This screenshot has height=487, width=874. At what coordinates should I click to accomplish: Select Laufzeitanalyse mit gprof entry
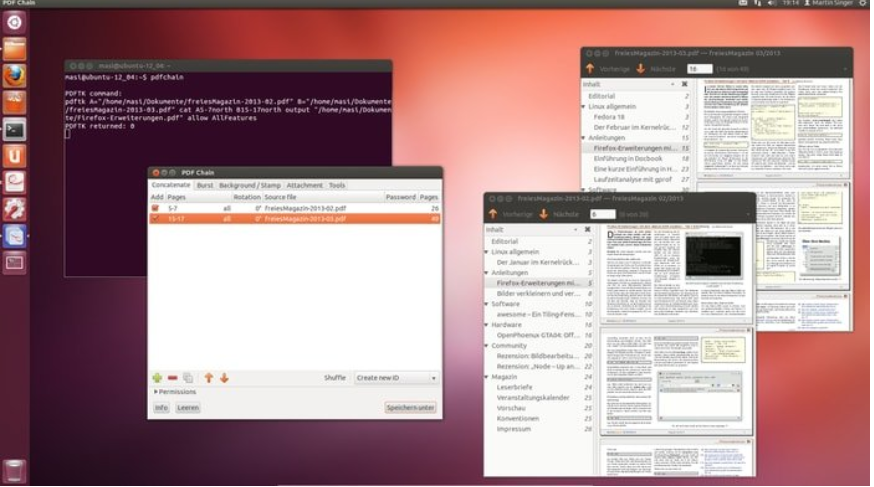tap(632, 179)
